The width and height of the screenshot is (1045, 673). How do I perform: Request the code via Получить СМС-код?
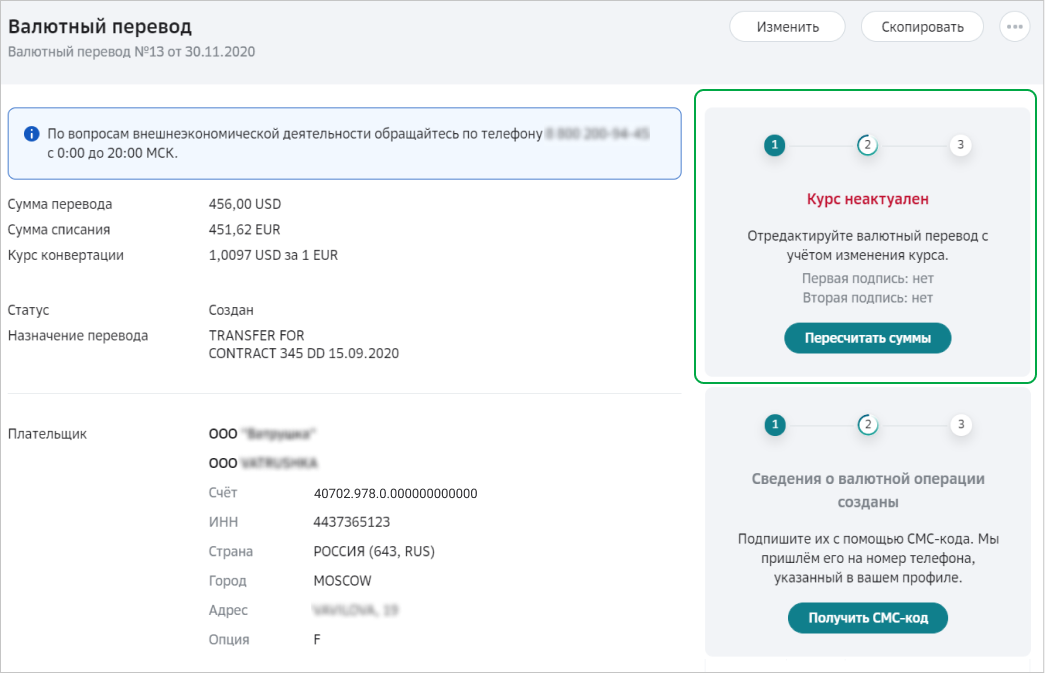point(867,618)
